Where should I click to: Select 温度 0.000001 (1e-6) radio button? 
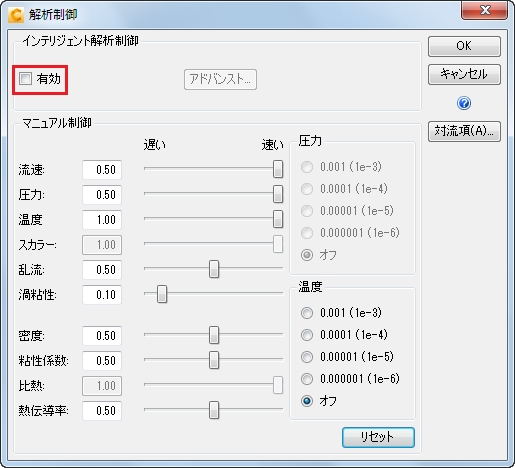point(307,379)
